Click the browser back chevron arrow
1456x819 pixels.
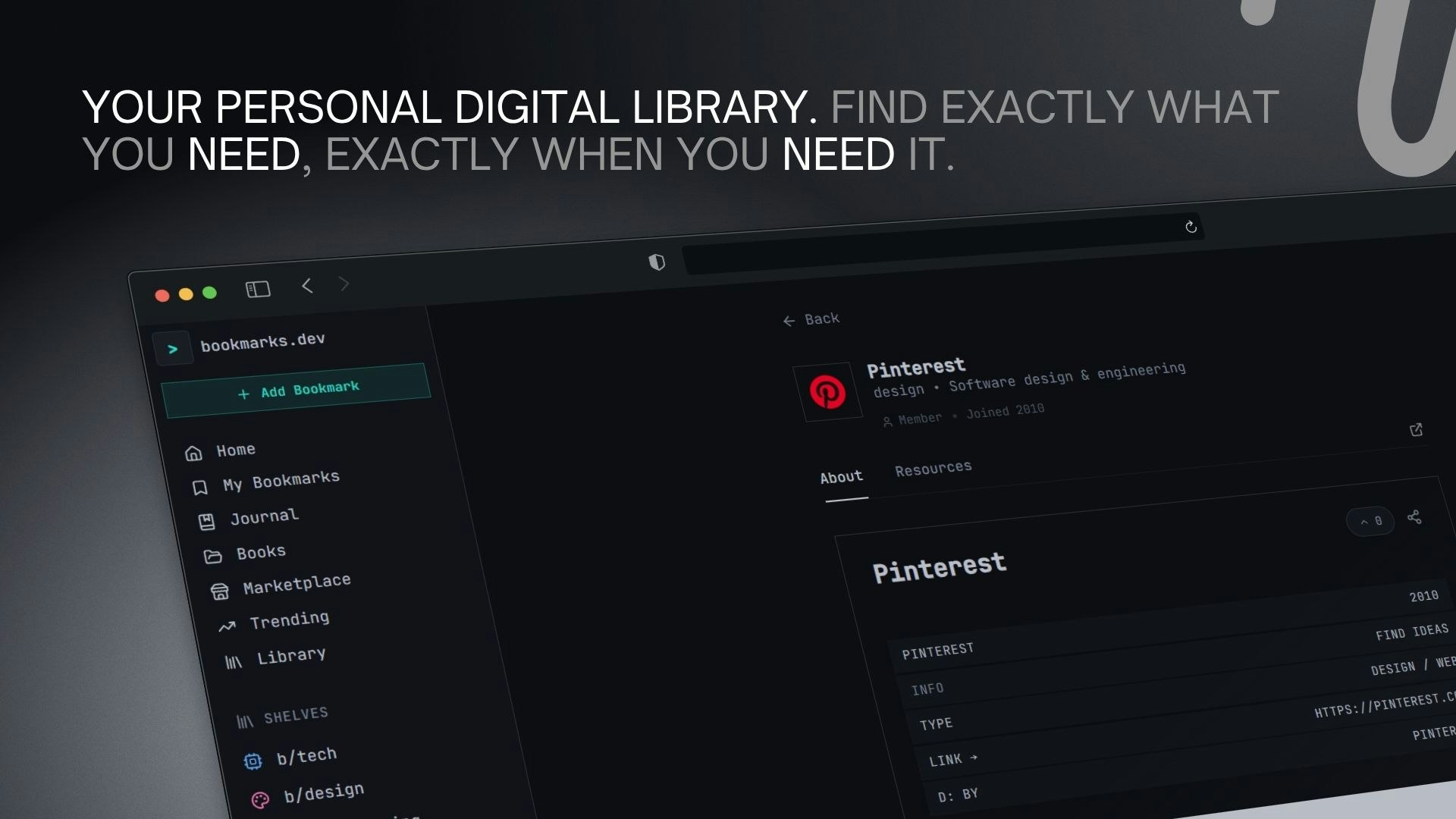point(307,286)
